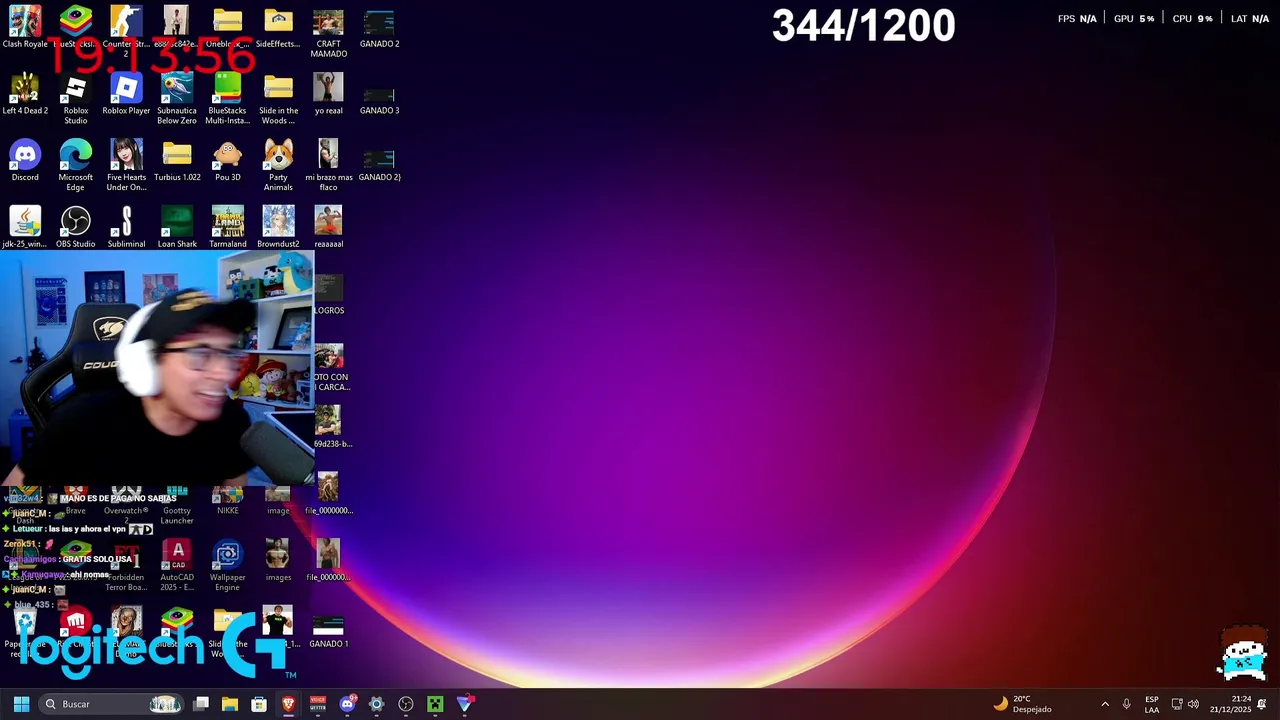Open the Clash Royale desktop shortcut
This screenshot has width=1280, height=720.
pyautogui.click(x=25, y=28)
